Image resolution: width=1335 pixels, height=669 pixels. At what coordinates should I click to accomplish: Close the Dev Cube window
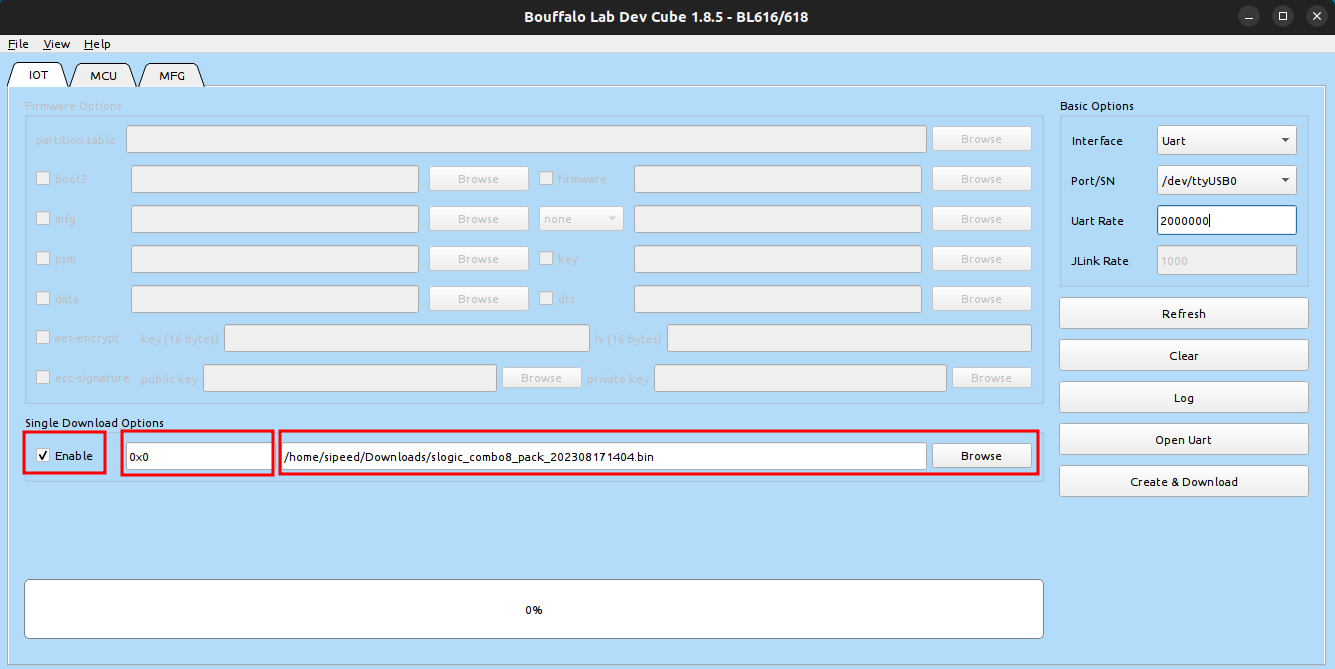(1315, 16)
